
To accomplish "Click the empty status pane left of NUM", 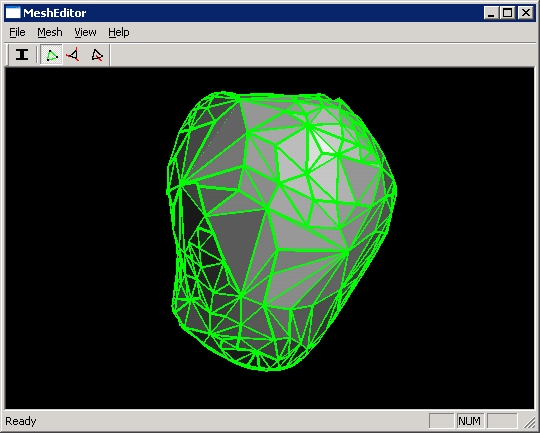I will pos(441,421).
